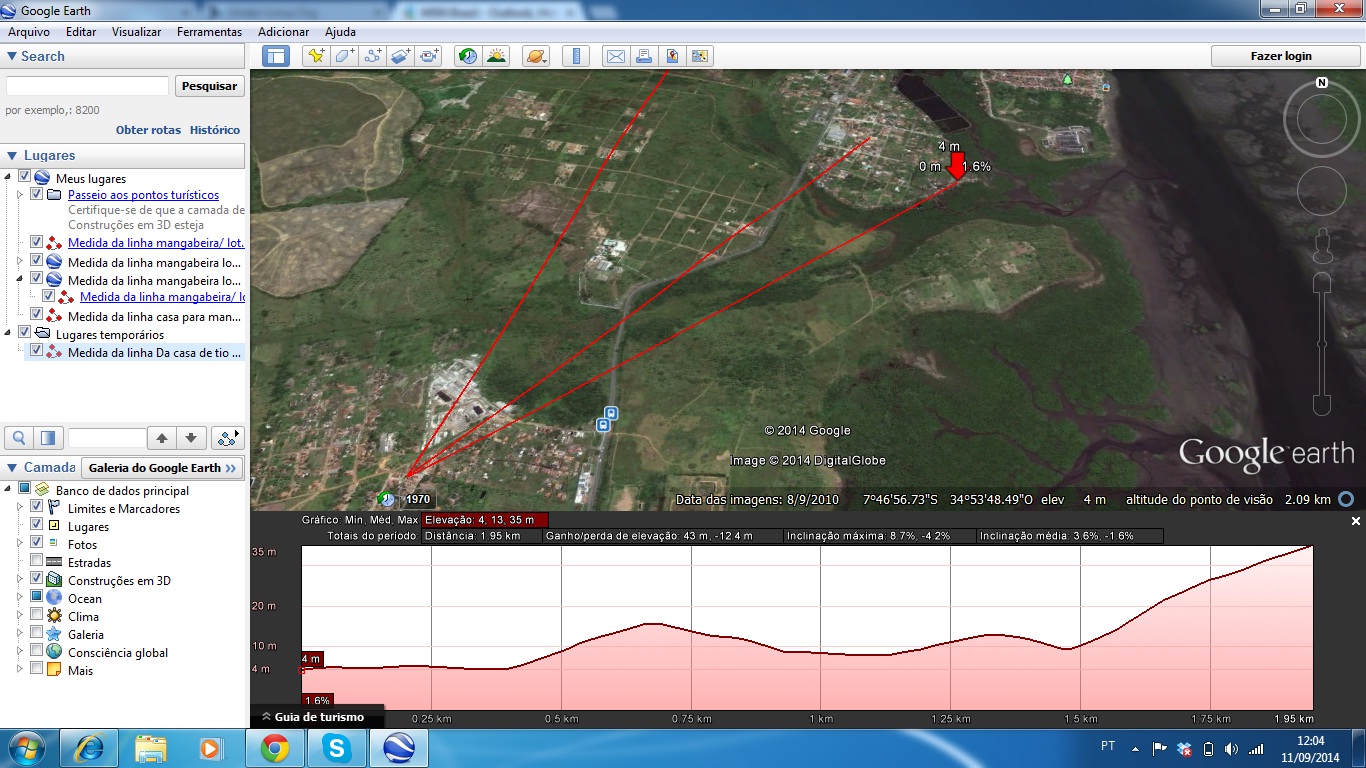
Task: Collapse the Camadas panel header
Action: coord(40,467)
